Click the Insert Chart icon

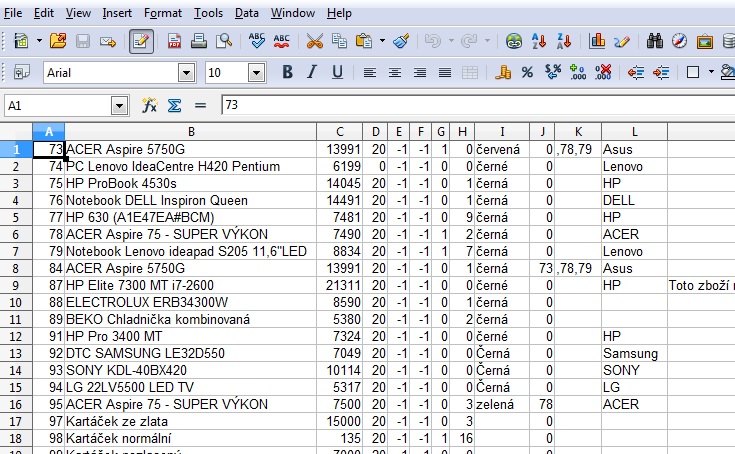[x=597, y=41]
